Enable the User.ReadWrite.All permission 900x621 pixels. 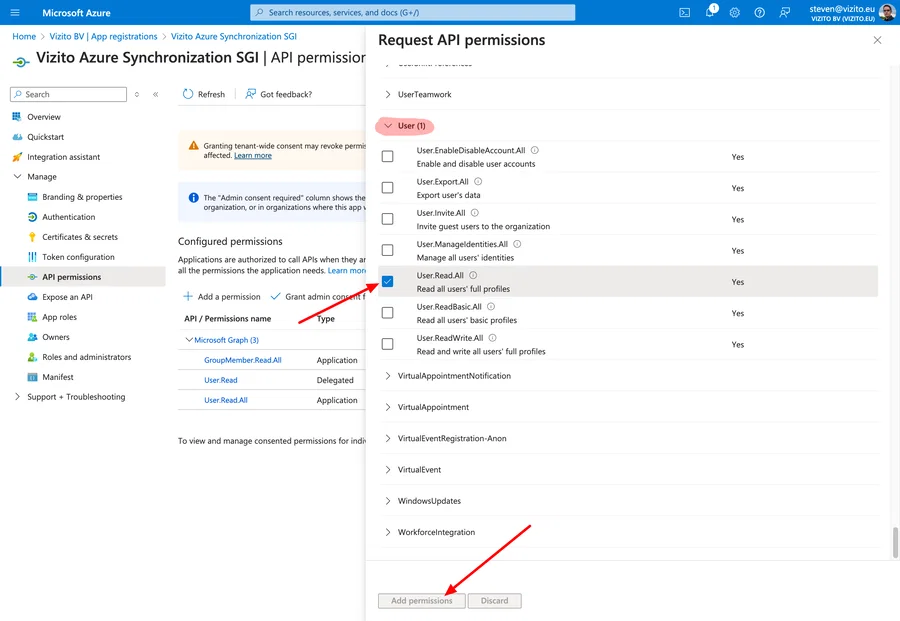click(387, 342)
